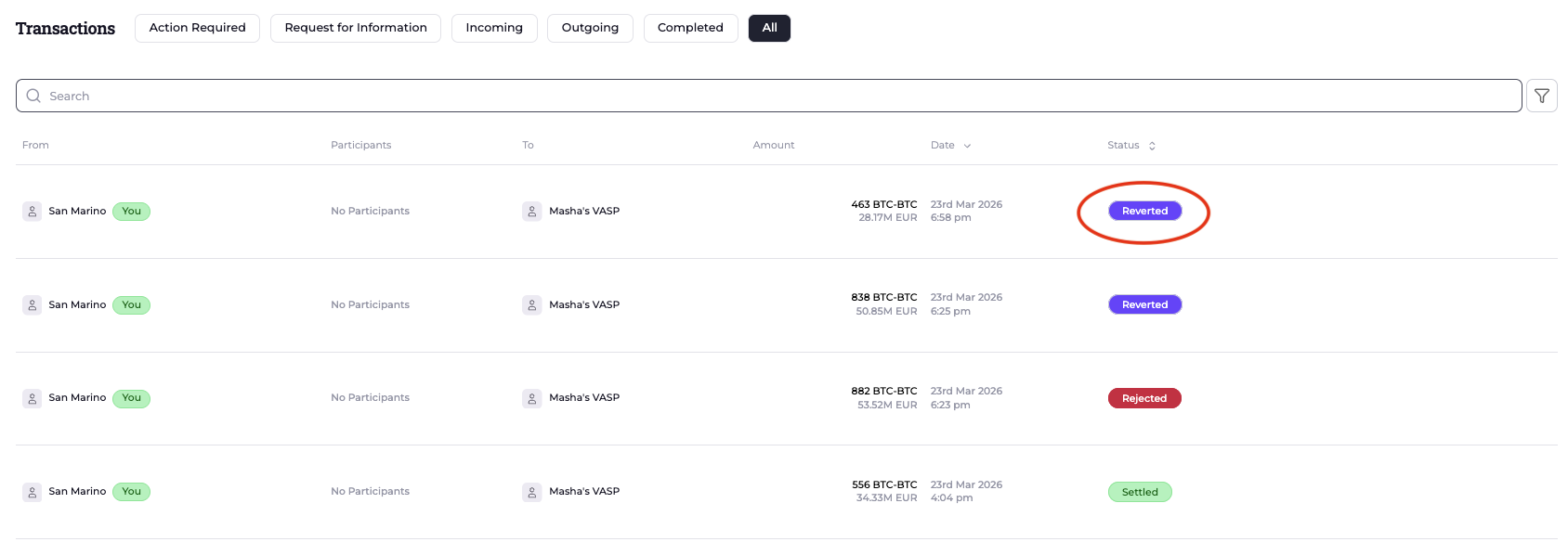Click Masha's VASP avatar in 882 BTC-BTC row
Image resolution: width=1568 pixels, height=542 pixels.
pyautogui.click(x=532, y=398)
